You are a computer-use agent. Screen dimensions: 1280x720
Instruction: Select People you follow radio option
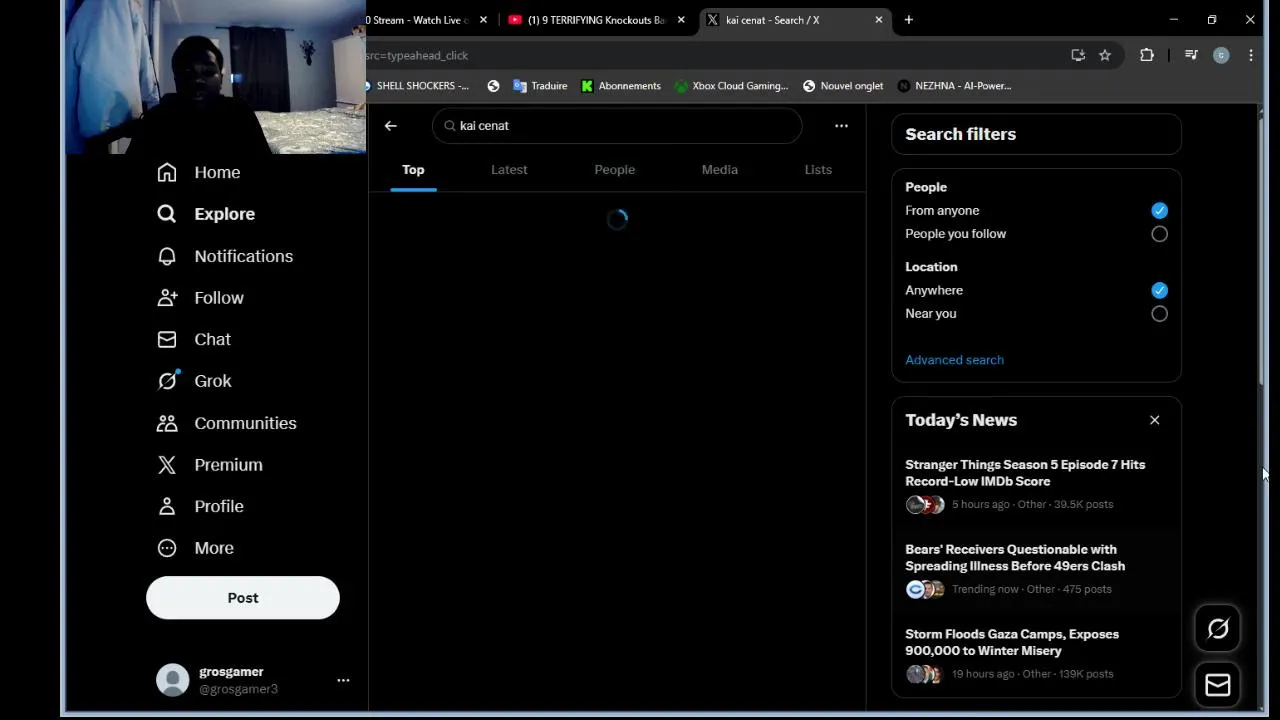(1159, 234)
